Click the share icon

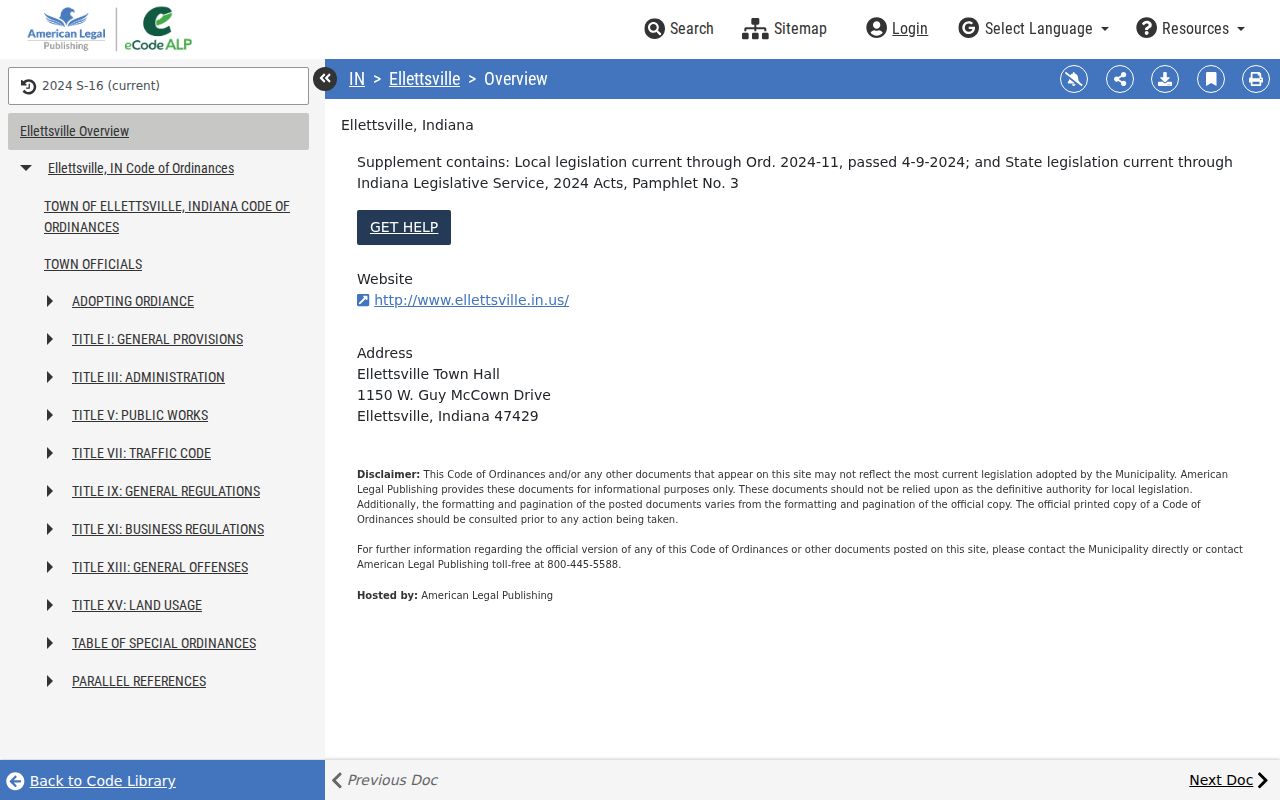1120,79
